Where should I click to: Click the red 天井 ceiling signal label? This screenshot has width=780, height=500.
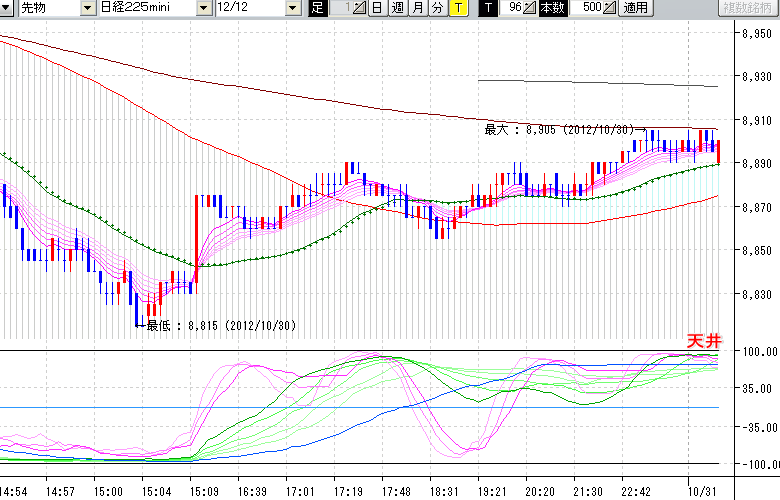[703, 341]
